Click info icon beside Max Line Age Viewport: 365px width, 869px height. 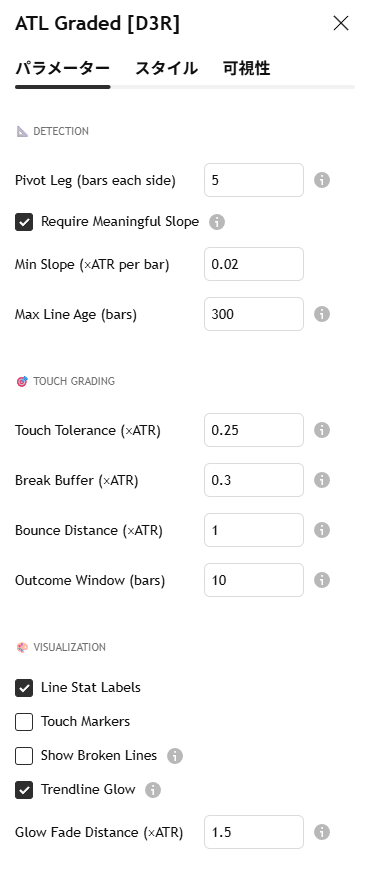point(322,314)
